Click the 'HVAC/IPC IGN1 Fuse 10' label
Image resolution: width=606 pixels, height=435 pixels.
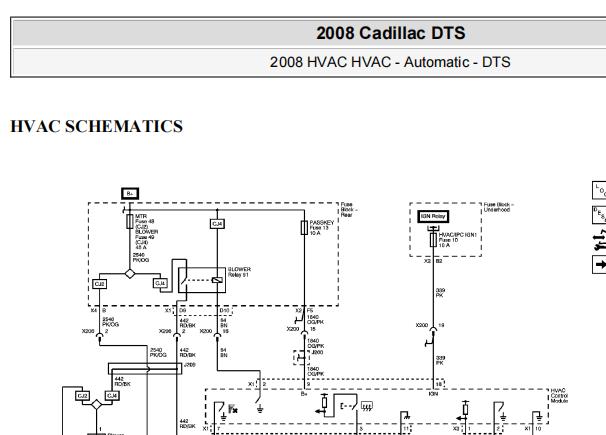tap(458, 240)
